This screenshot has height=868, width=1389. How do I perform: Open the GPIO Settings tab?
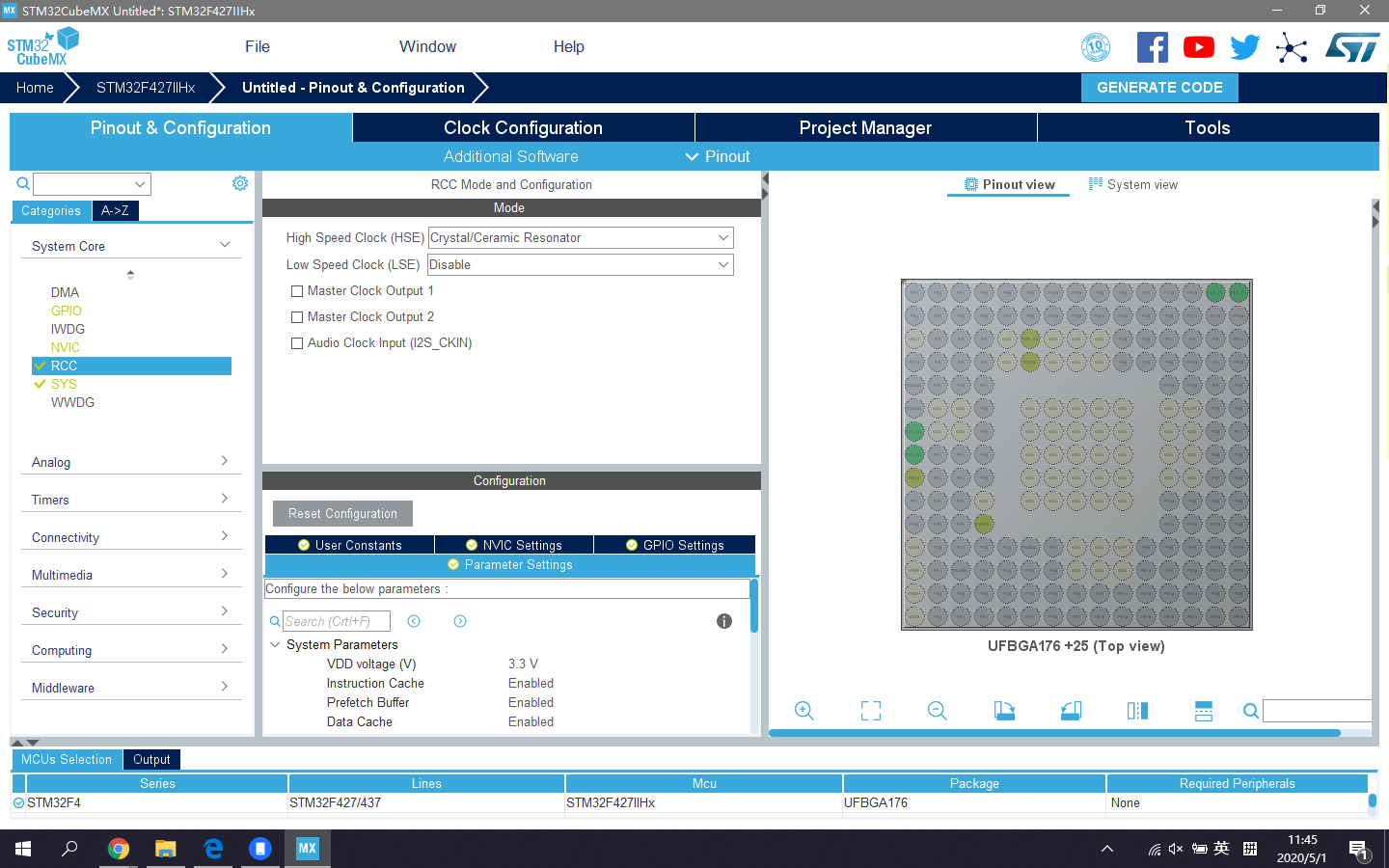click(675, 545)
